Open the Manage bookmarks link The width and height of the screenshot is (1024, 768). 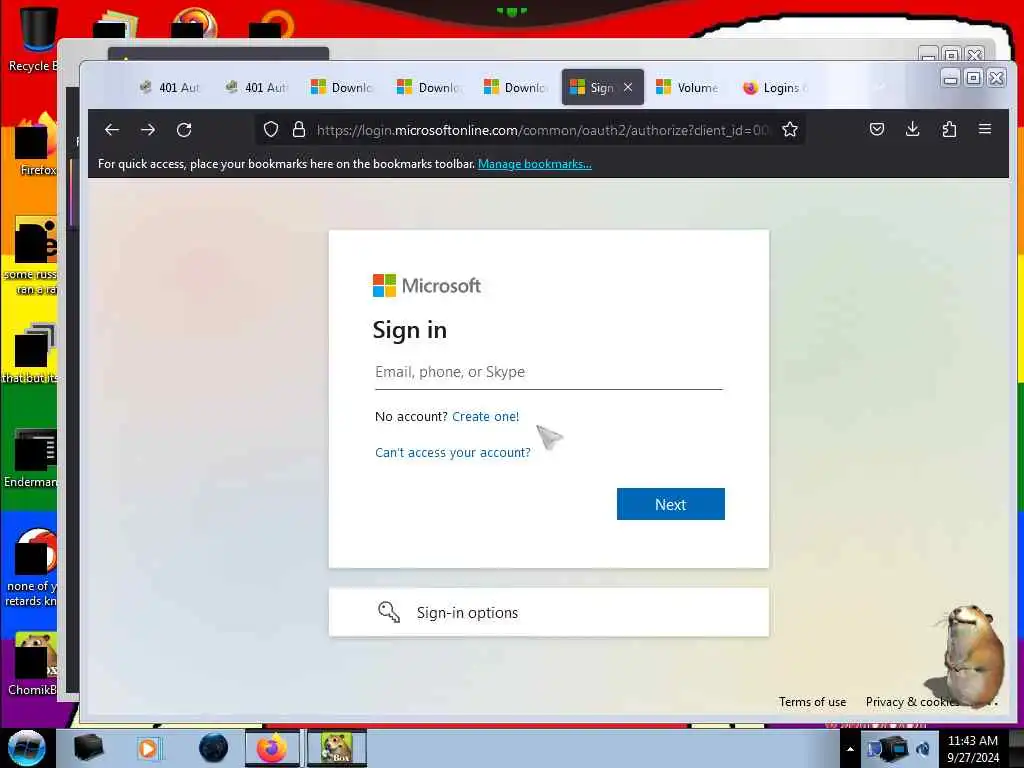tap(535, 164)
